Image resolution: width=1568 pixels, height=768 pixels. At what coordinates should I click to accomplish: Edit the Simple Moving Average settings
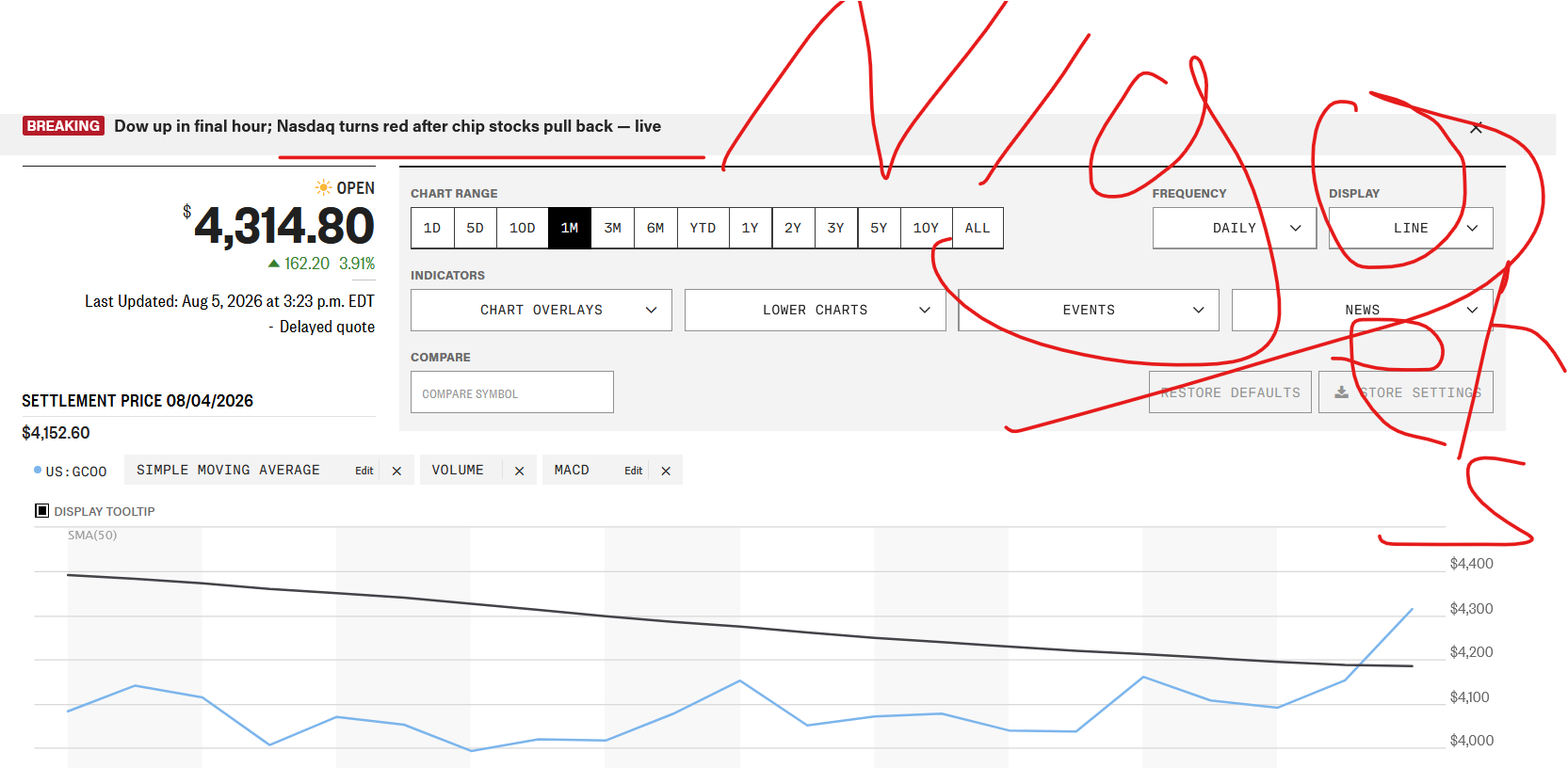pos(364,471)
